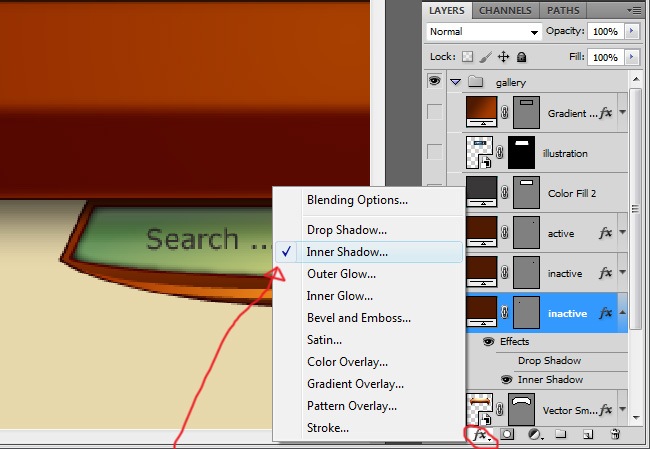
Task: Toggle Inner Shadow effect visibility eye
Action: coord(506,379)
